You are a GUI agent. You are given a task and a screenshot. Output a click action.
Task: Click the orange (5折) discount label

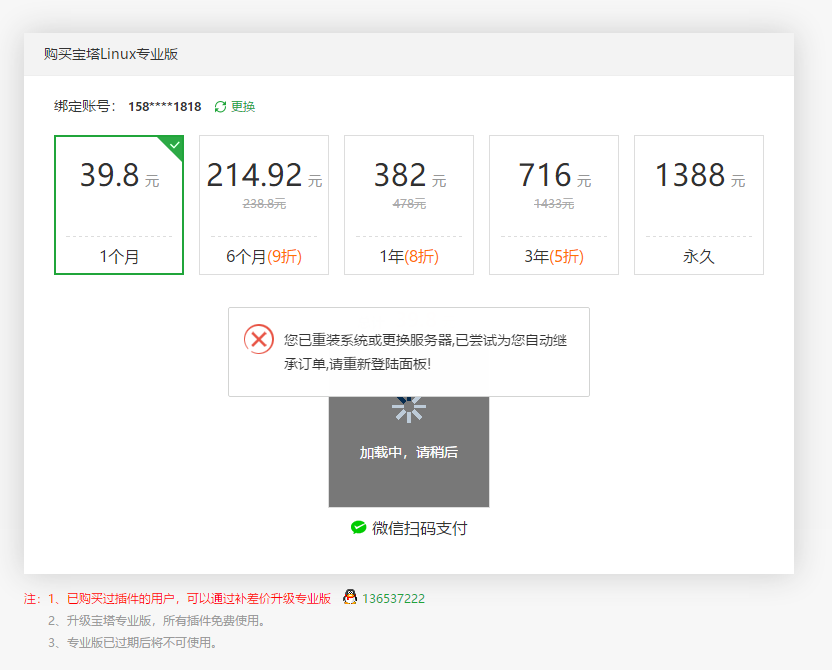566,257
